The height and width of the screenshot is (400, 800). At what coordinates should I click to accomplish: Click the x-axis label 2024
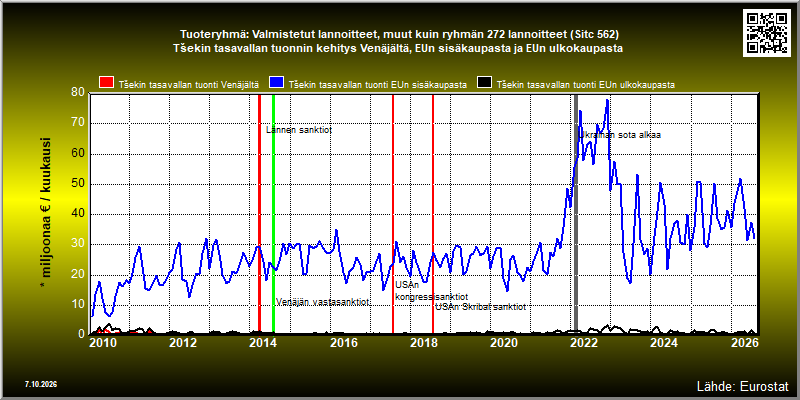coord(664,342)
